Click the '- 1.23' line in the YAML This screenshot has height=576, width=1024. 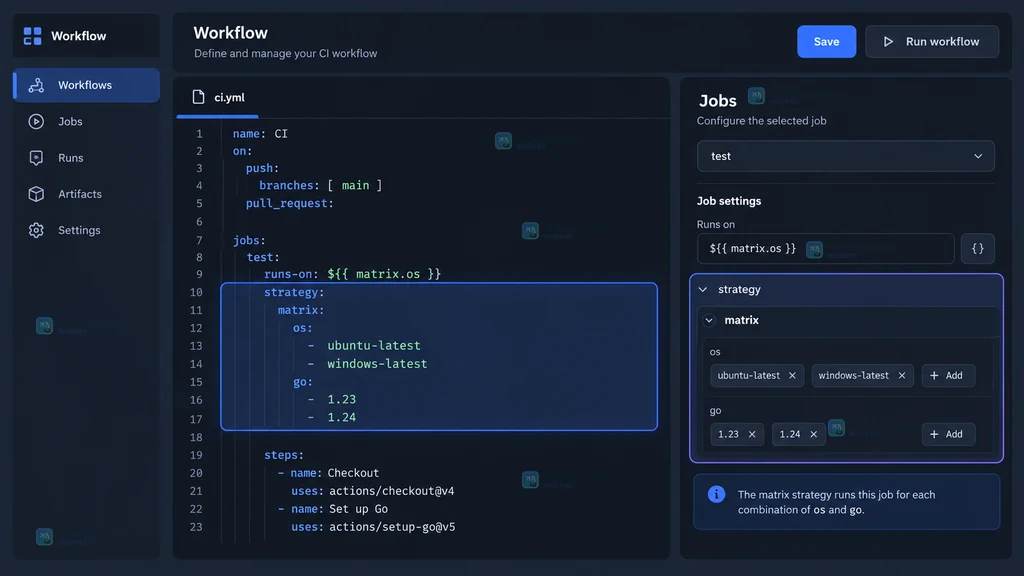(x=332, y=399)
